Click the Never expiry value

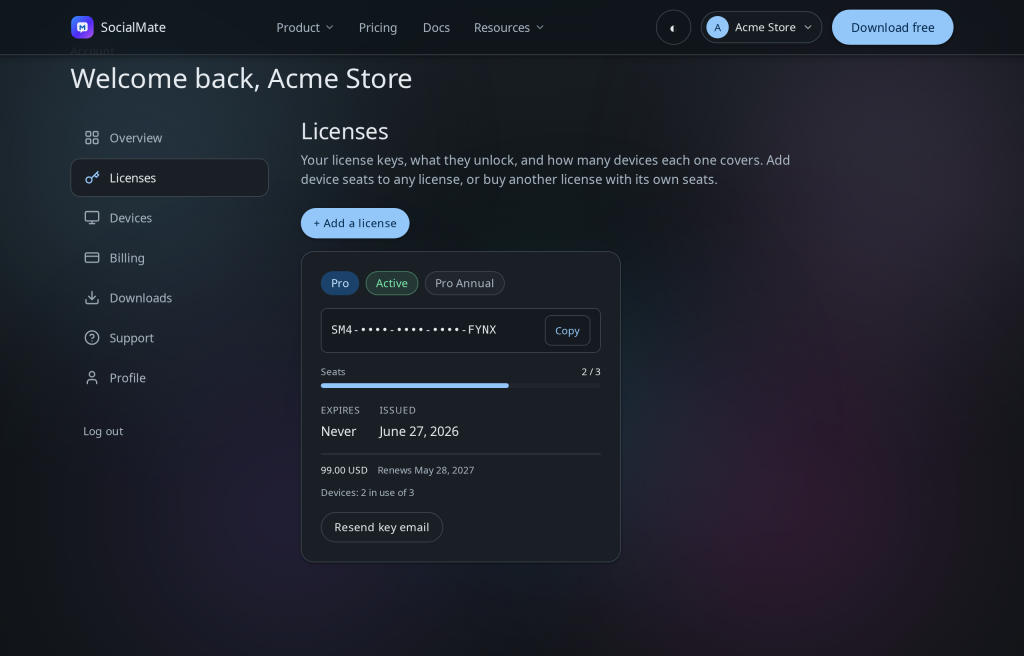[338, 431]
